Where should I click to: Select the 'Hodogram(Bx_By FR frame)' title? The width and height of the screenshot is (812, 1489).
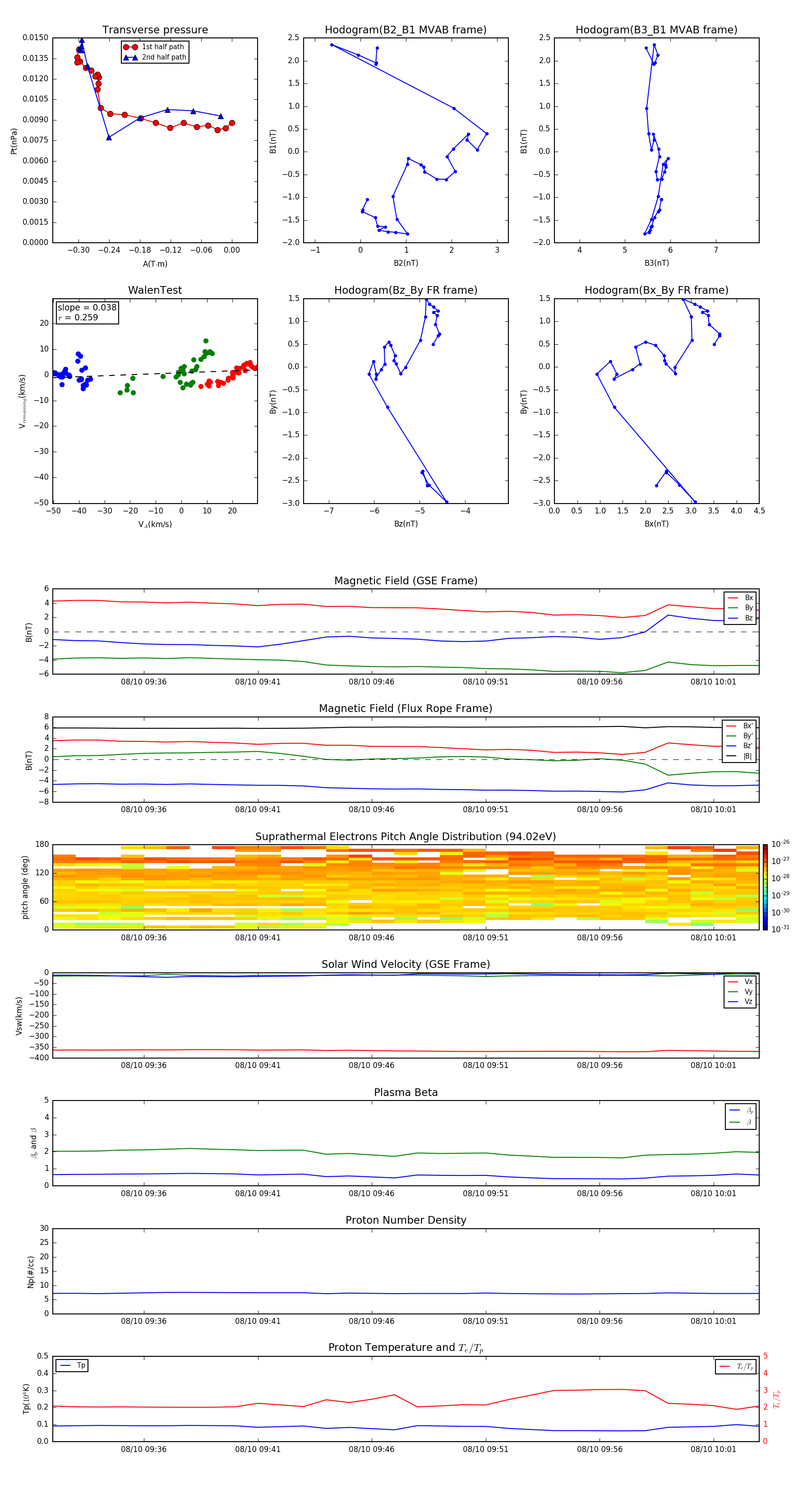click(656, 290)
